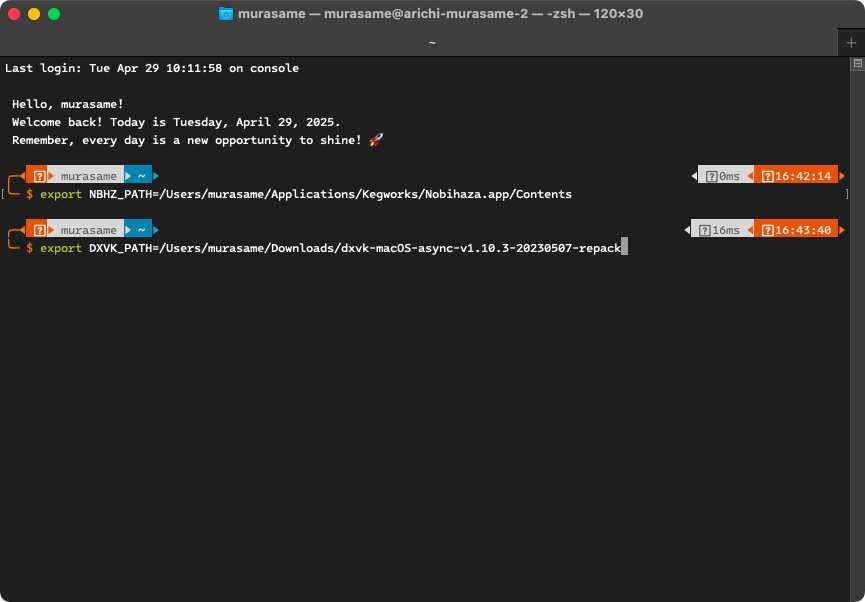Click the scrollbar marker at top right
This screenshot has width=865, height=602.
click(x=857, y=63)
